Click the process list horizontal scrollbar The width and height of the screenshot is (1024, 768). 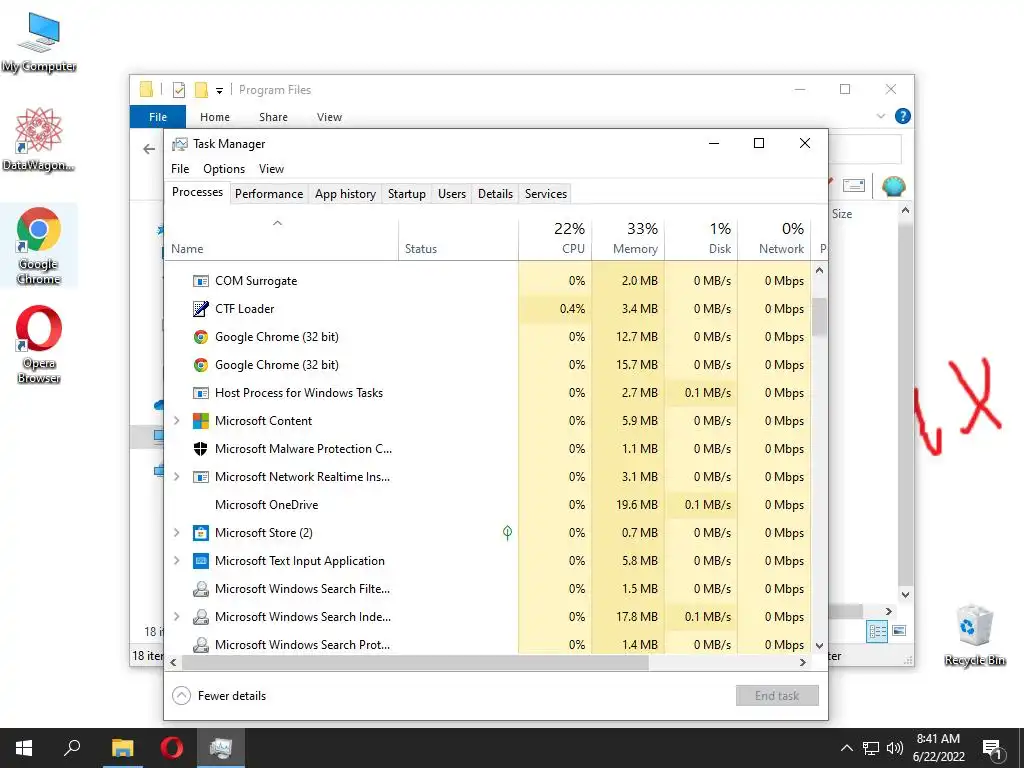point(415,662)
